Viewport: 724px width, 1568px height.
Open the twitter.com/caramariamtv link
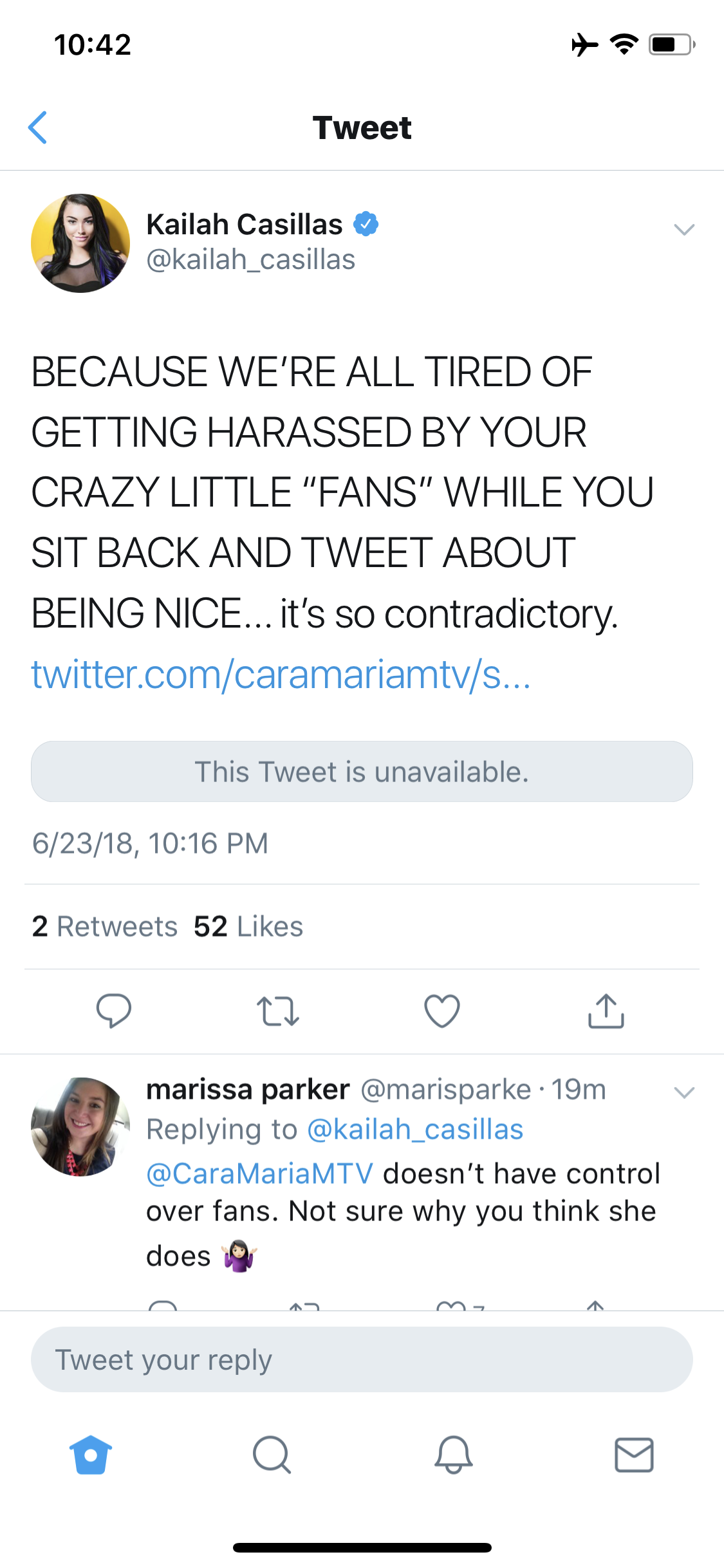[281, 675]
